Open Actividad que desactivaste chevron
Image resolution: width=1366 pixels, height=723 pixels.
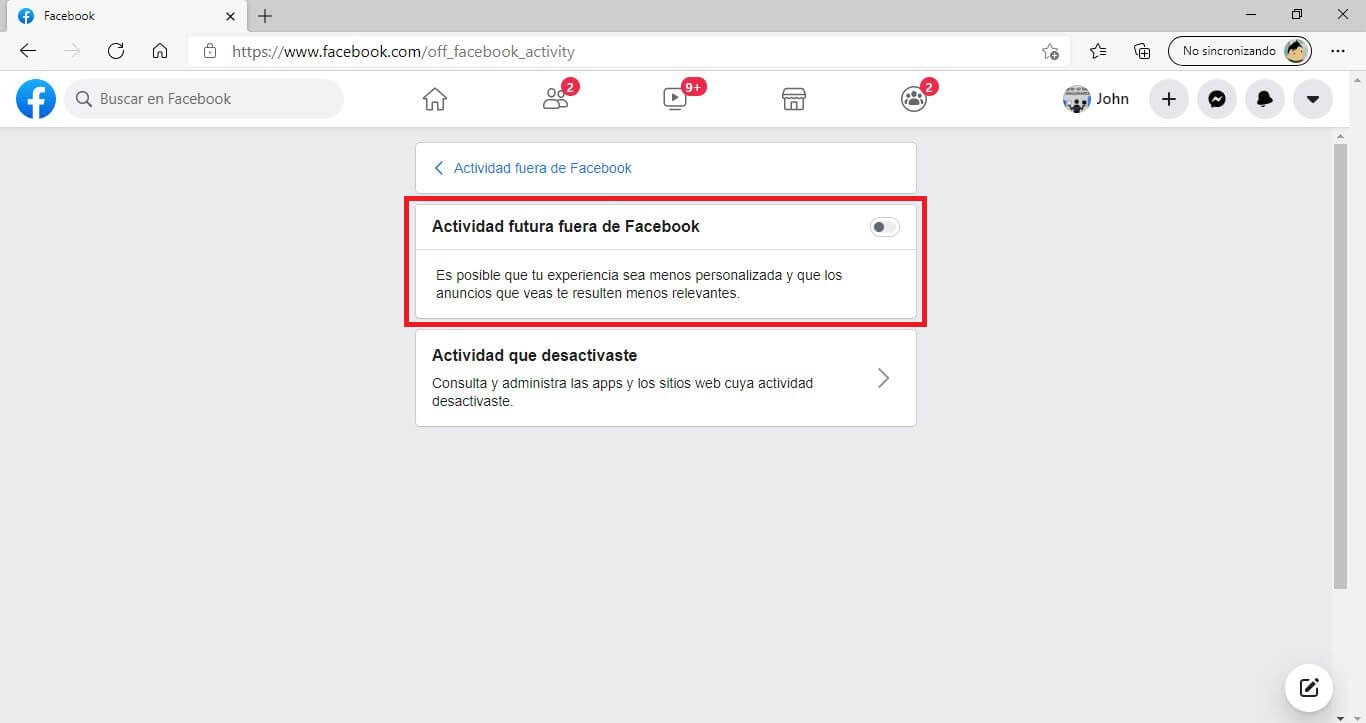pyautogui.click(x=883, y=378)
